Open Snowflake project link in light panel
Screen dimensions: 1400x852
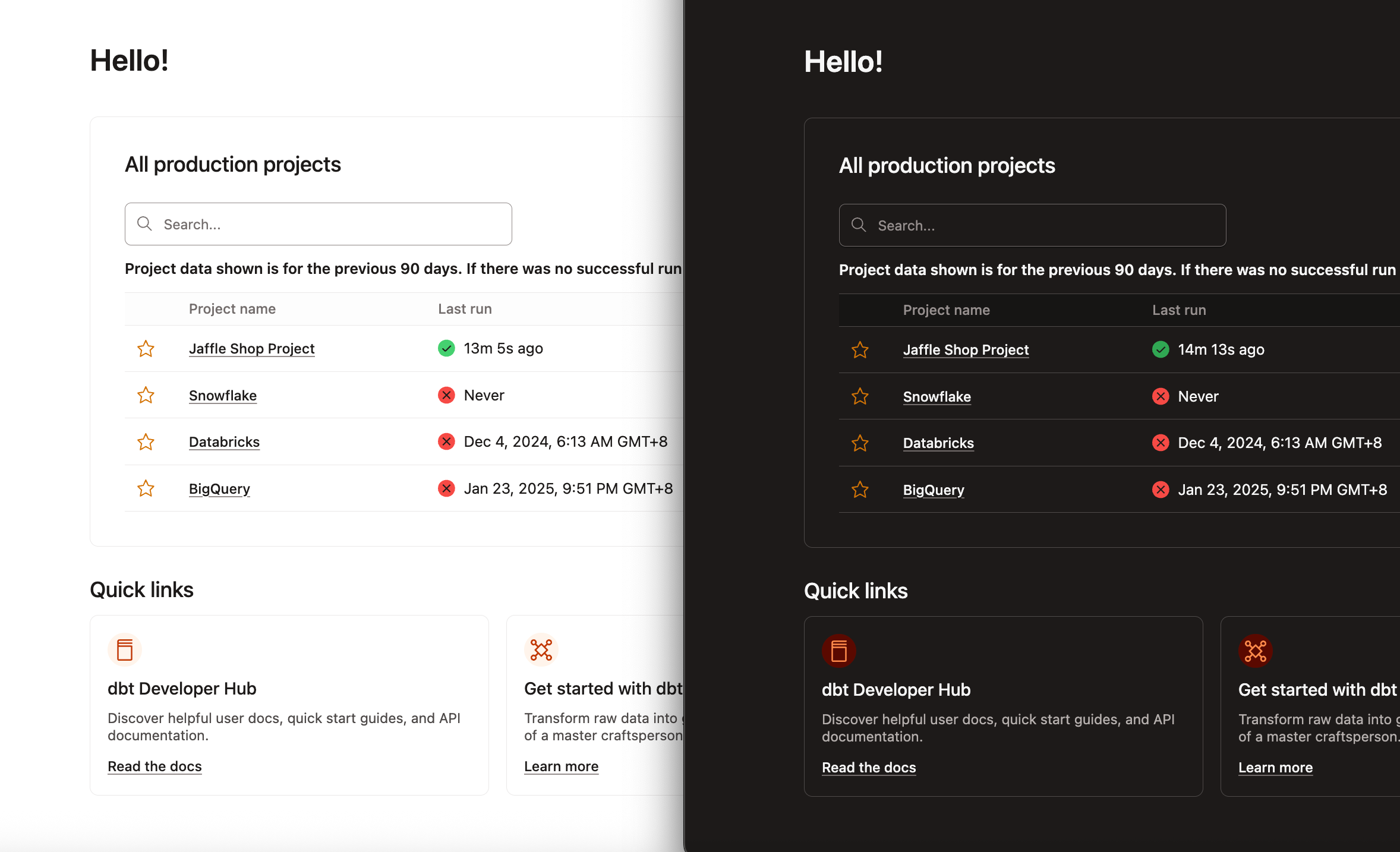pos(223,396)
